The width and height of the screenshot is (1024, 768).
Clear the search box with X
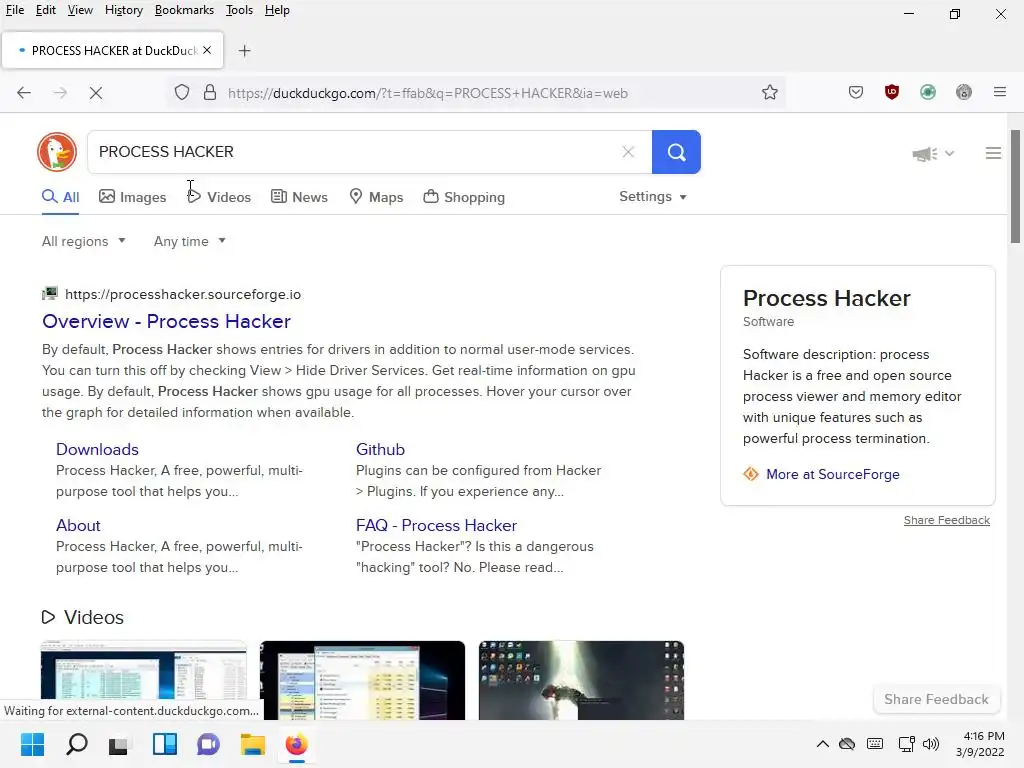coord(628,152)
